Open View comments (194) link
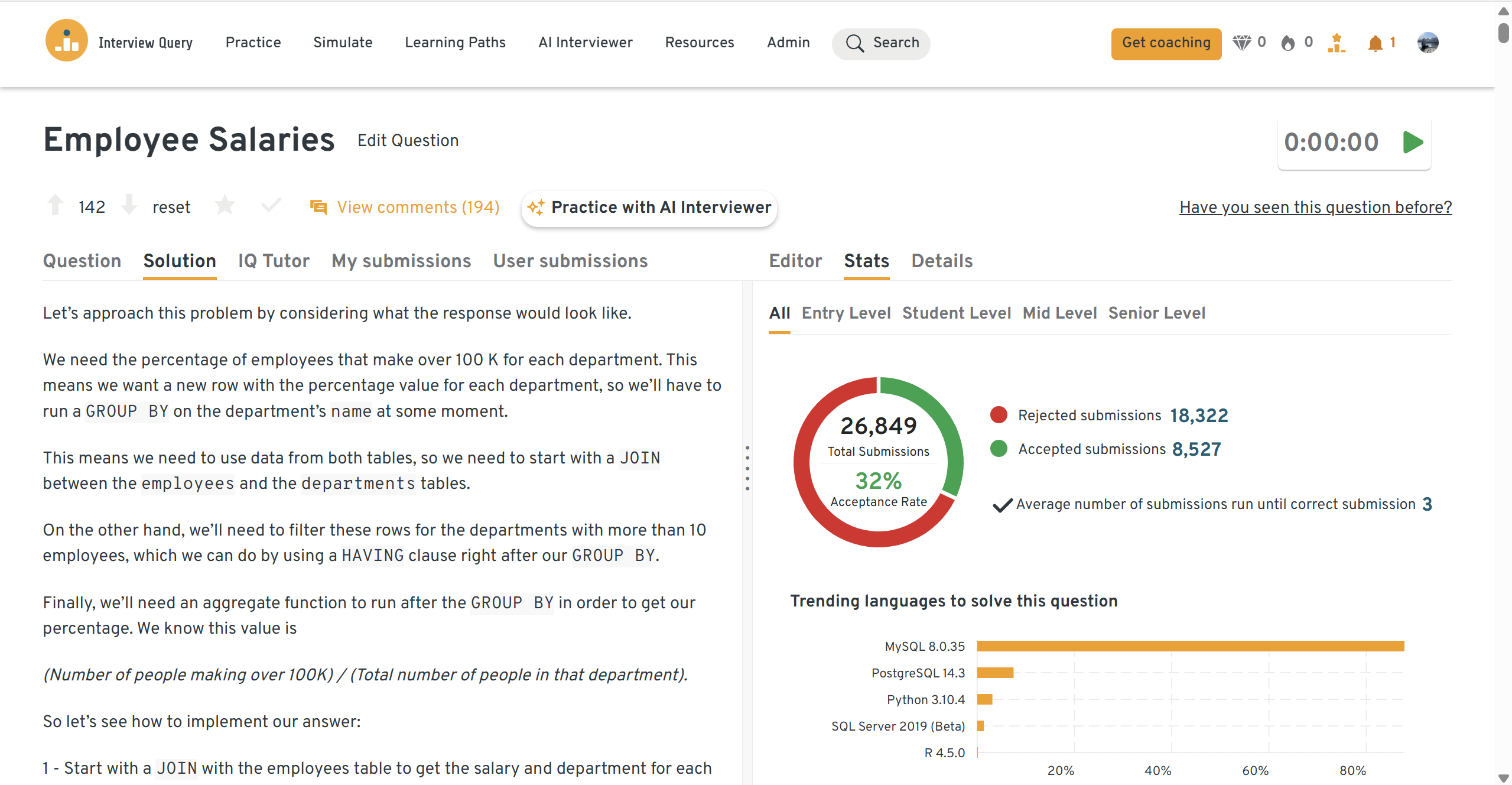This screenshot has height=785, width=1512. pos(418,207)
